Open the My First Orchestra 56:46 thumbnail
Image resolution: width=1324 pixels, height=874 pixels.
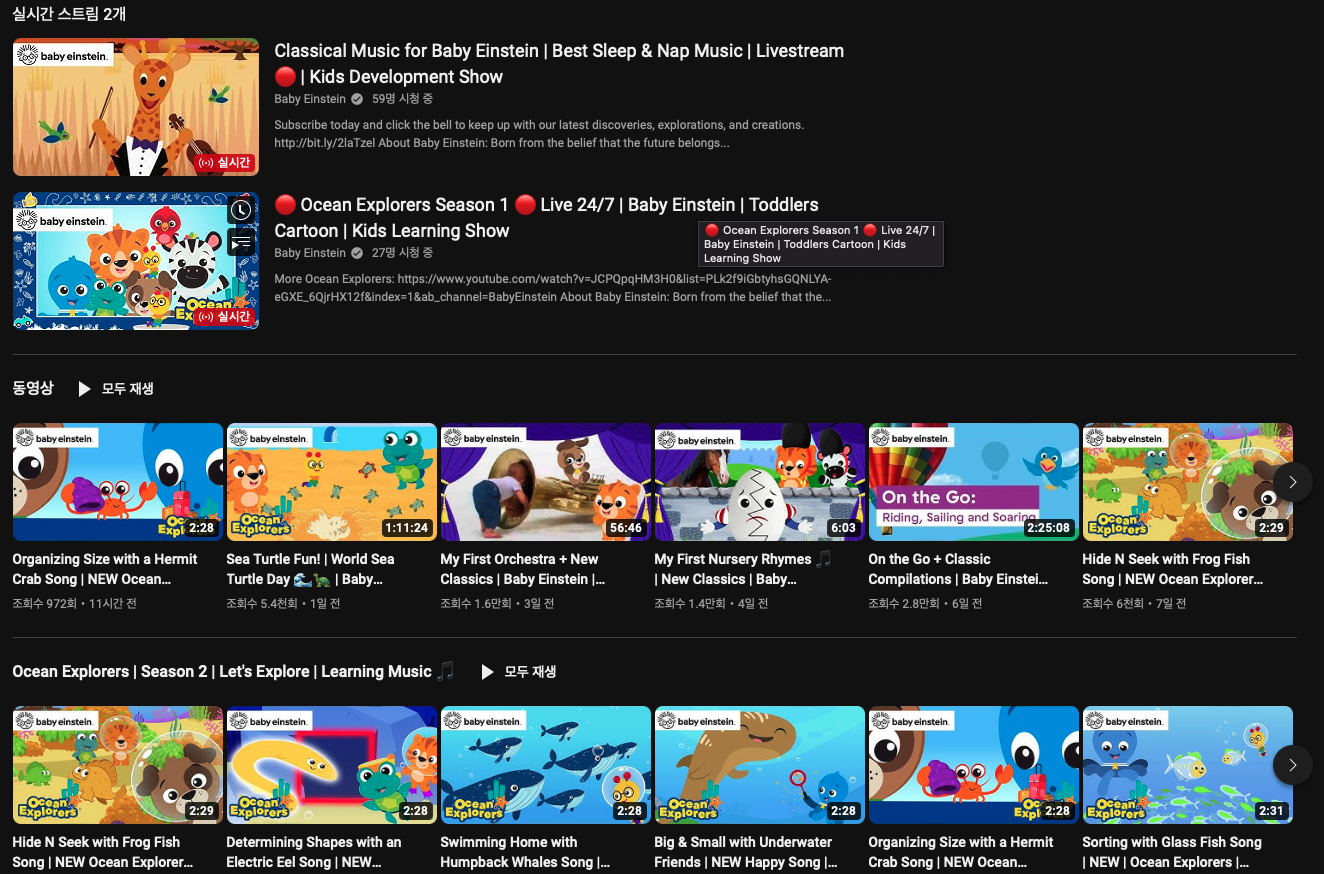546,482
